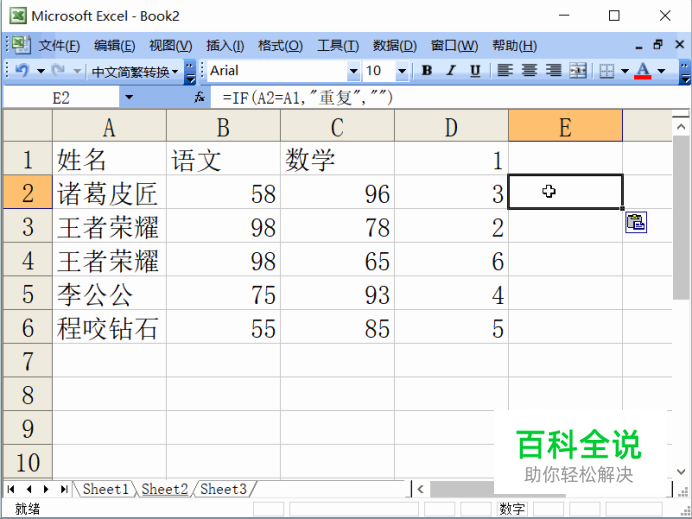Click the Name Box showing E2

[61, 97]
